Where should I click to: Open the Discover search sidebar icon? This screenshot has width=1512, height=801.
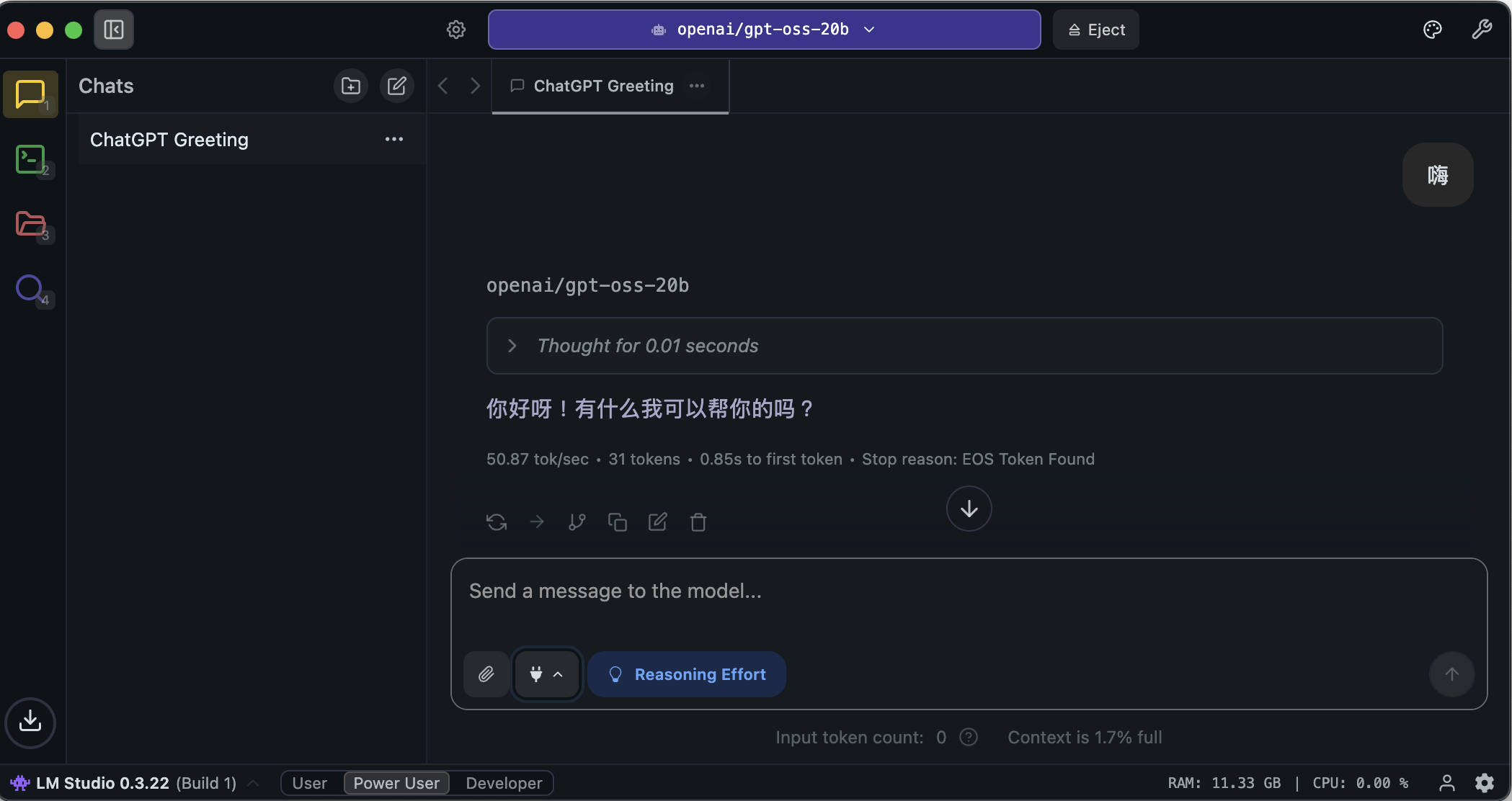click(30, 288)
